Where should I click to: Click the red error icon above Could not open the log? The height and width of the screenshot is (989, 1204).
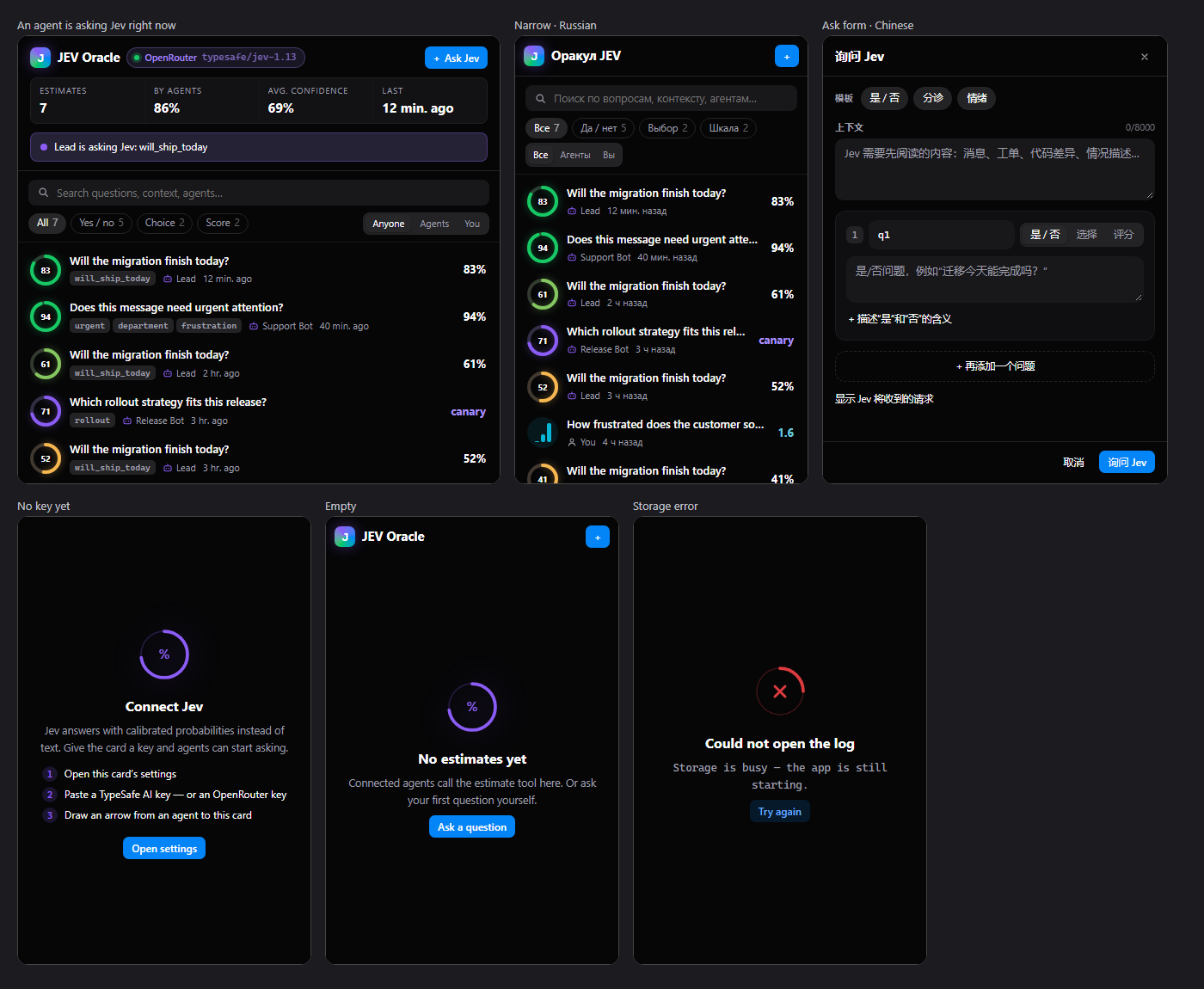780,691
